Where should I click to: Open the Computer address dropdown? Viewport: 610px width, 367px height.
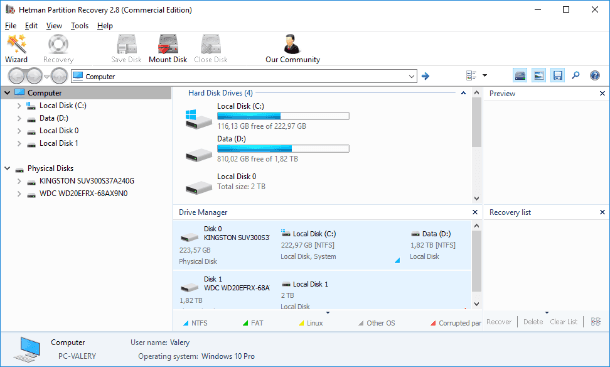point(411,76)
